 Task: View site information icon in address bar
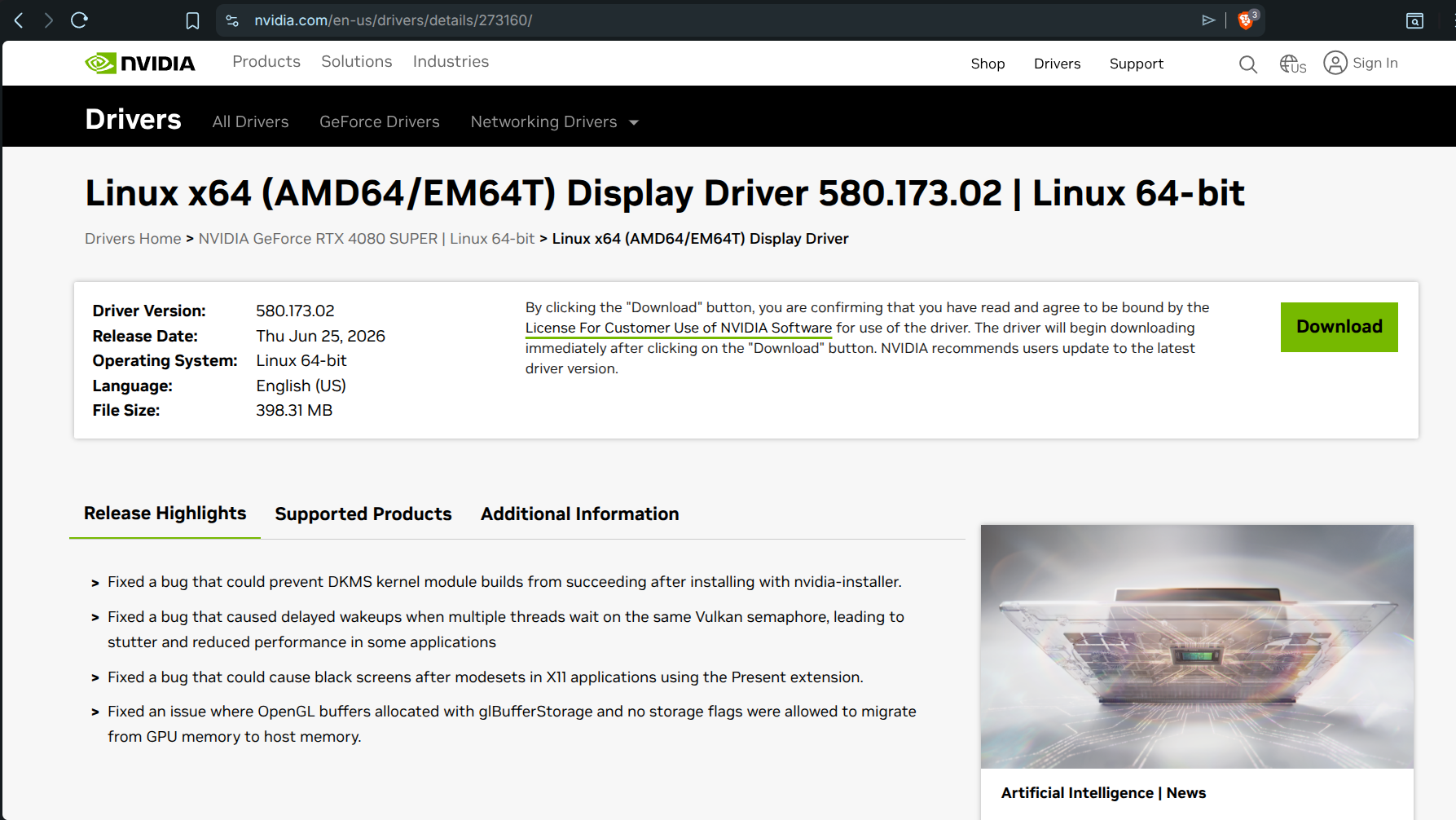[x=232, y=20]
